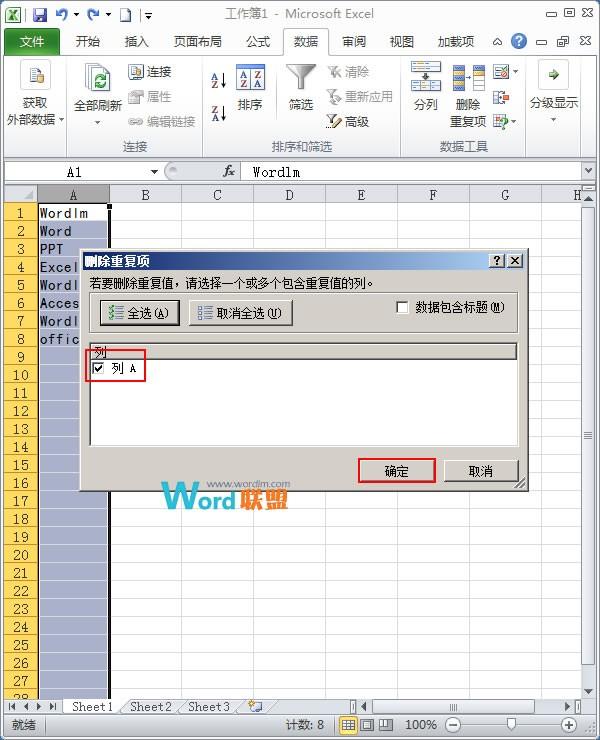
Task: Open Page Layout (页面布局) tab
Action: click(x=197, y=42)
